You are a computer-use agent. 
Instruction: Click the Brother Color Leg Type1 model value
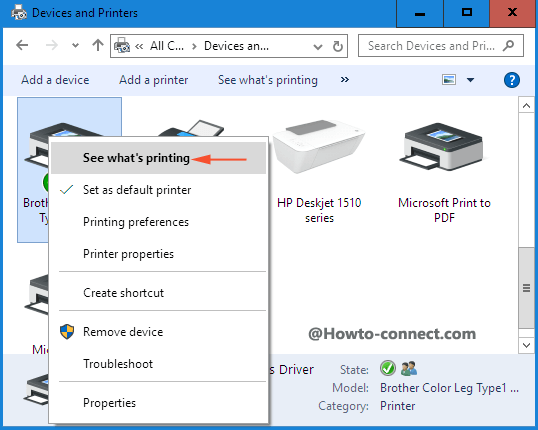click(x=449, y=388)
